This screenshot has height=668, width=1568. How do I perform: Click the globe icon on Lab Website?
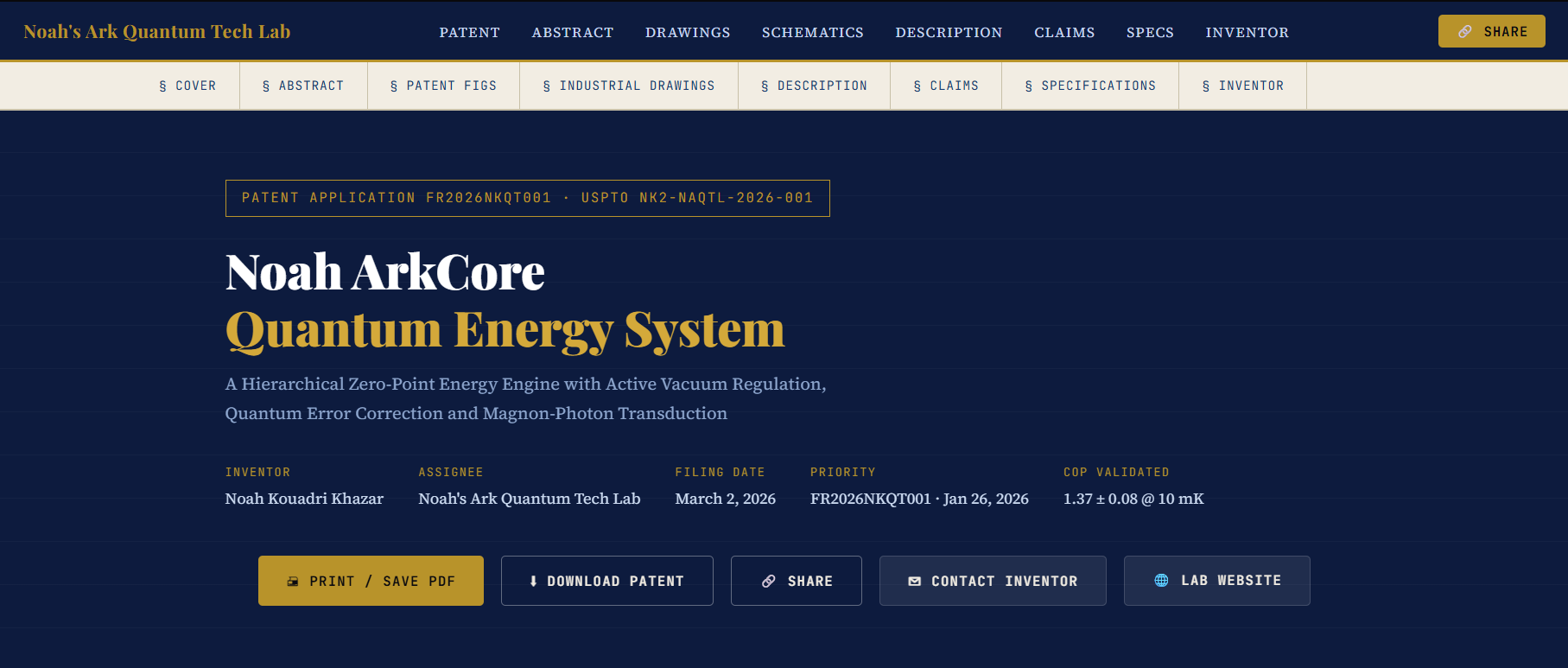pos(1161,581)
